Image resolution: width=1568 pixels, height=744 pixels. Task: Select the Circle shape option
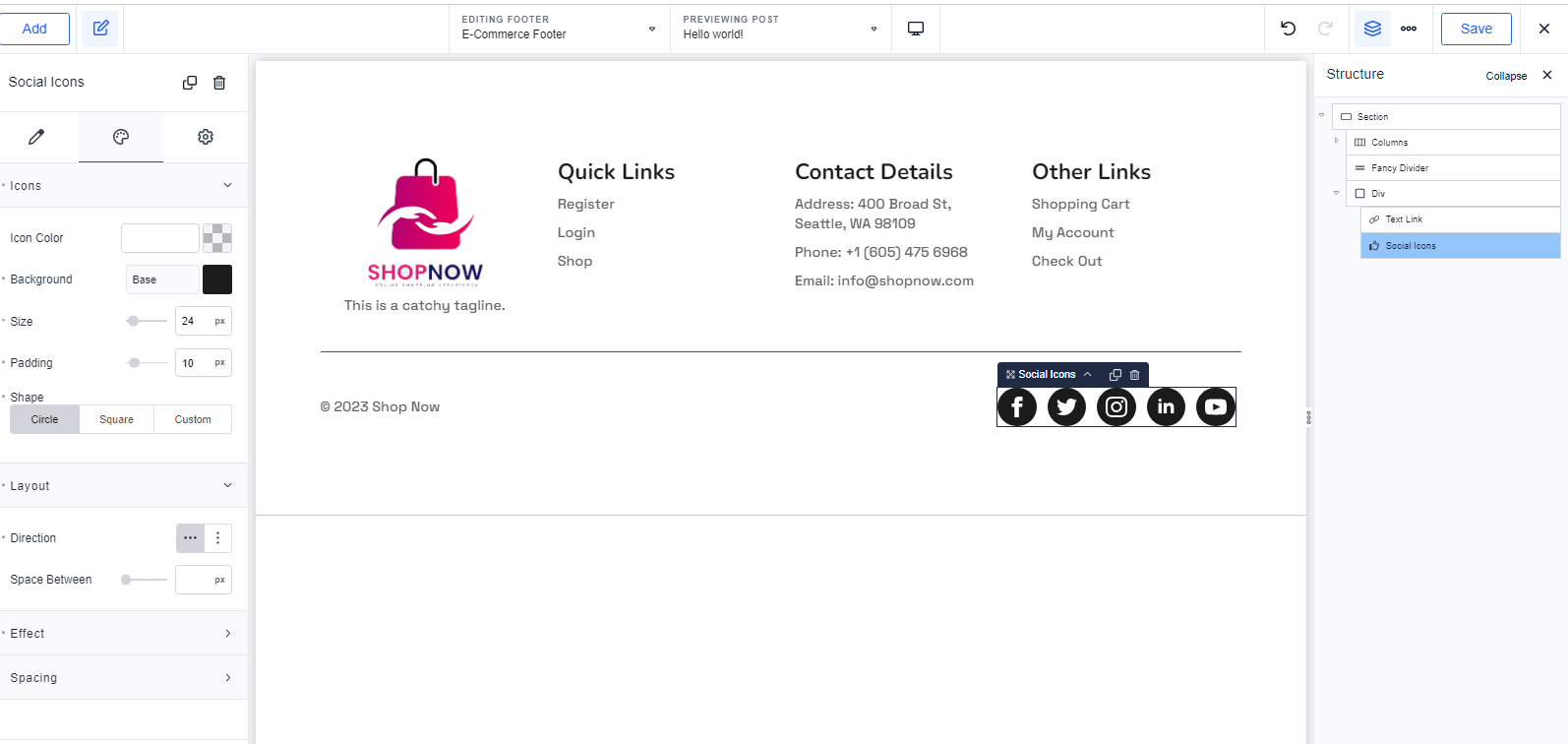44,419
